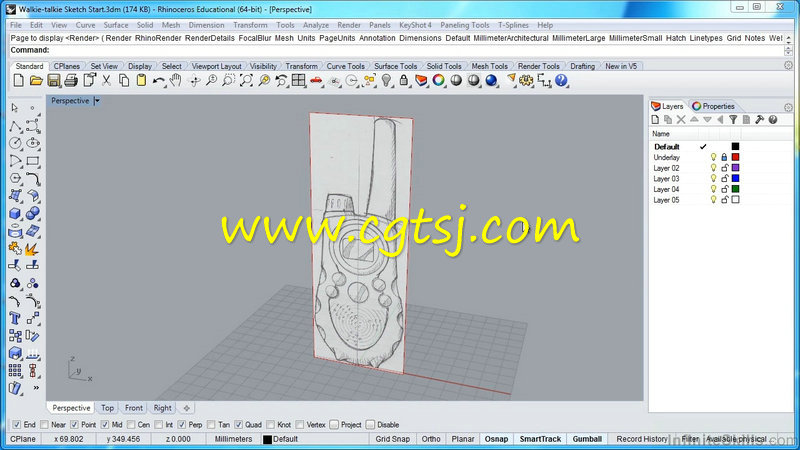Open a file with the folder icon
Image resolution: width=800 pixels, height=450 pixels.
coord(36,81)
